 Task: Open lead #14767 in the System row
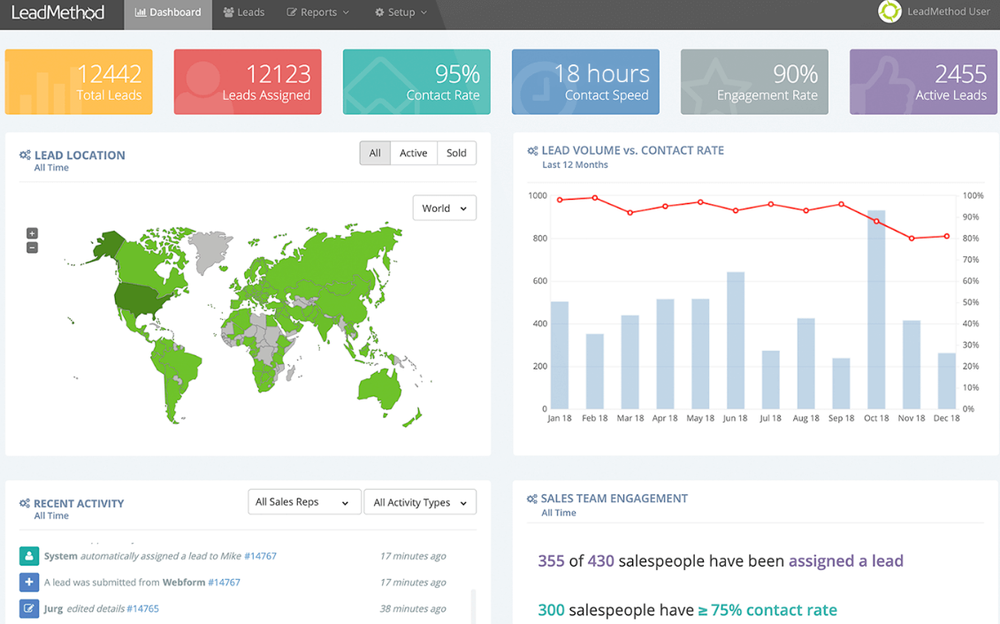[260, 556]
